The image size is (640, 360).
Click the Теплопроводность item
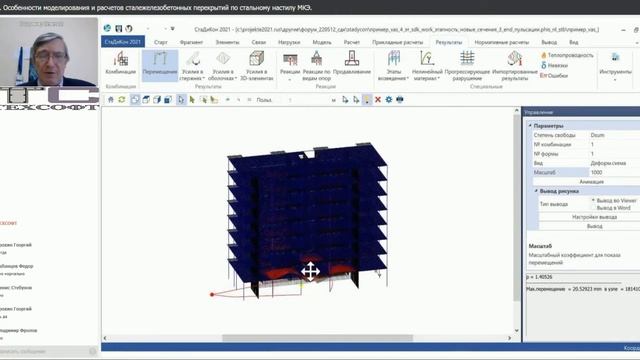[x=567, y=55]
